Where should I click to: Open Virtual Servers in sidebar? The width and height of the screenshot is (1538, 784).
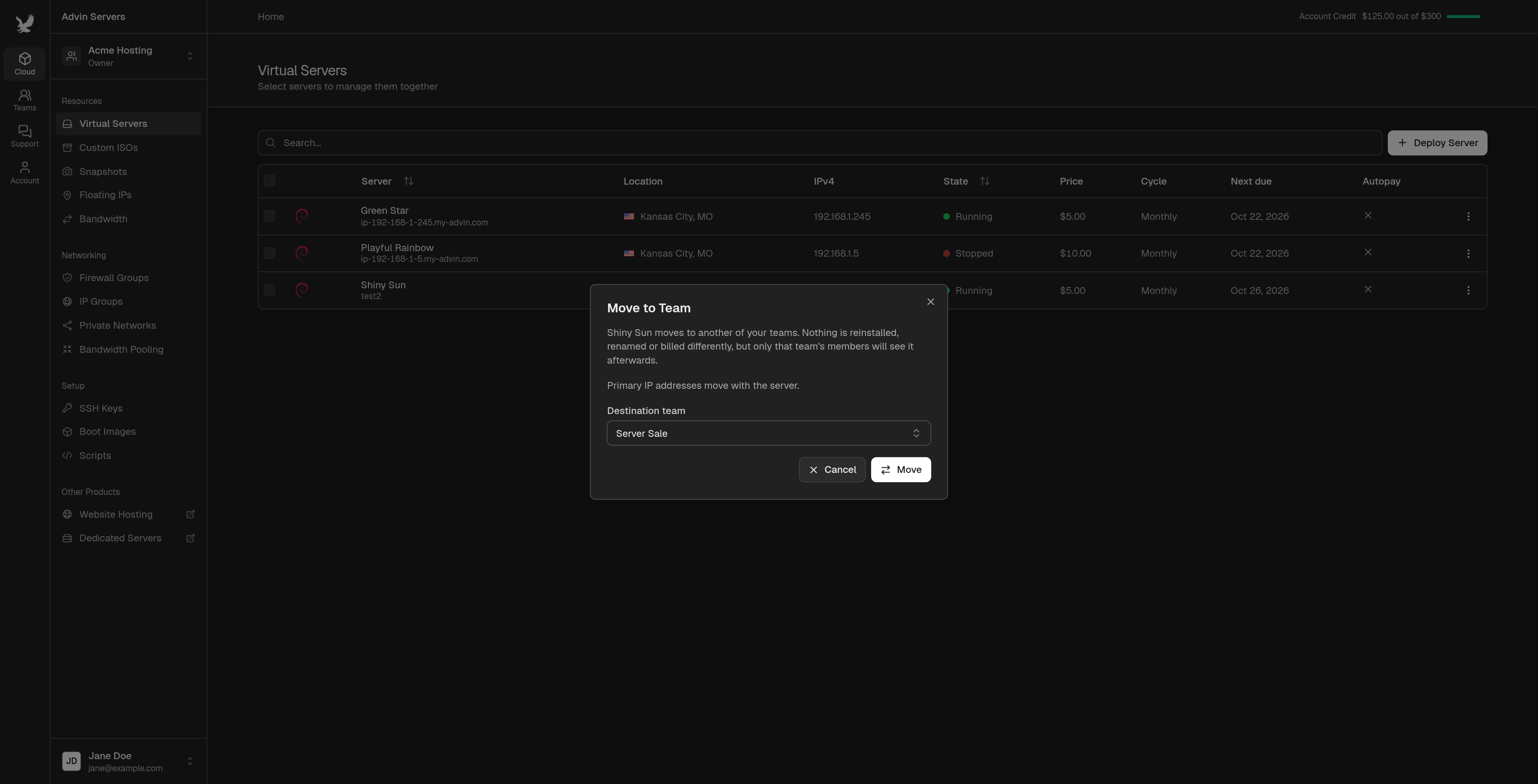[128, 124]
